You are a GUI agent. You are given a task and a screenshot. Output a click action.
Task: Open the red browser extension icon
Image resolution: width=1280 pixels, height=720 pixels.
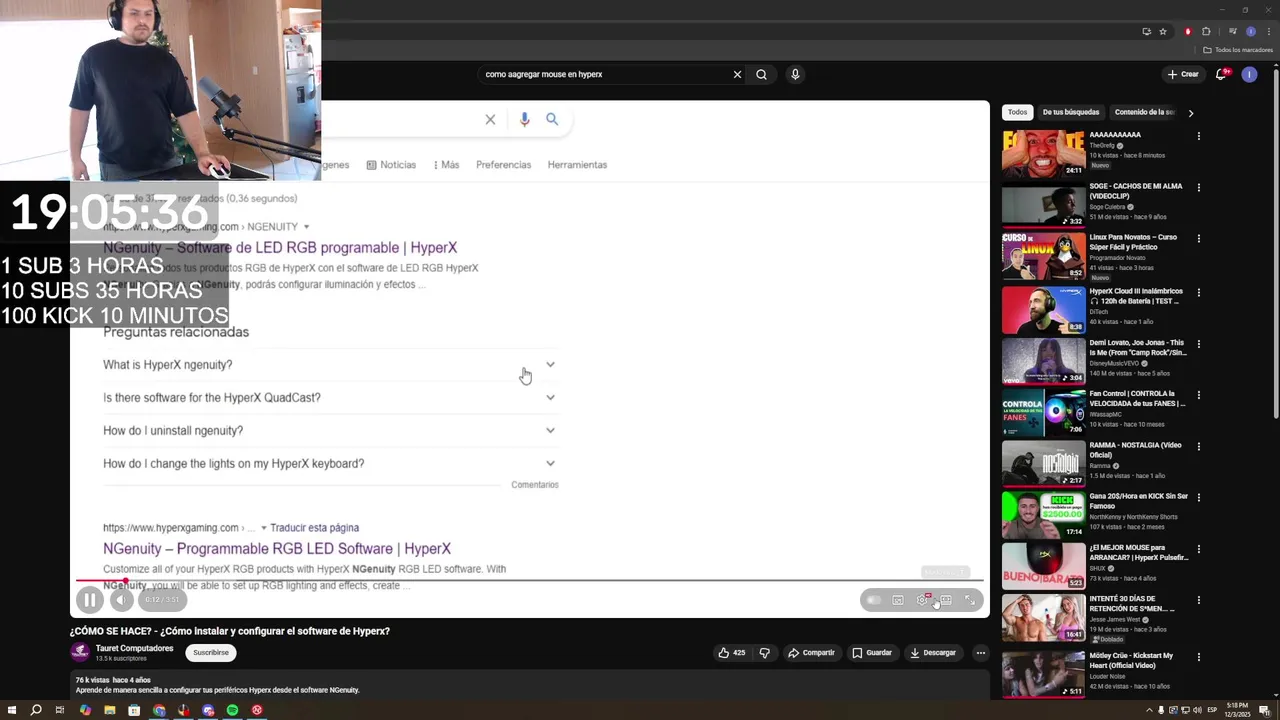click(1188, 31)
